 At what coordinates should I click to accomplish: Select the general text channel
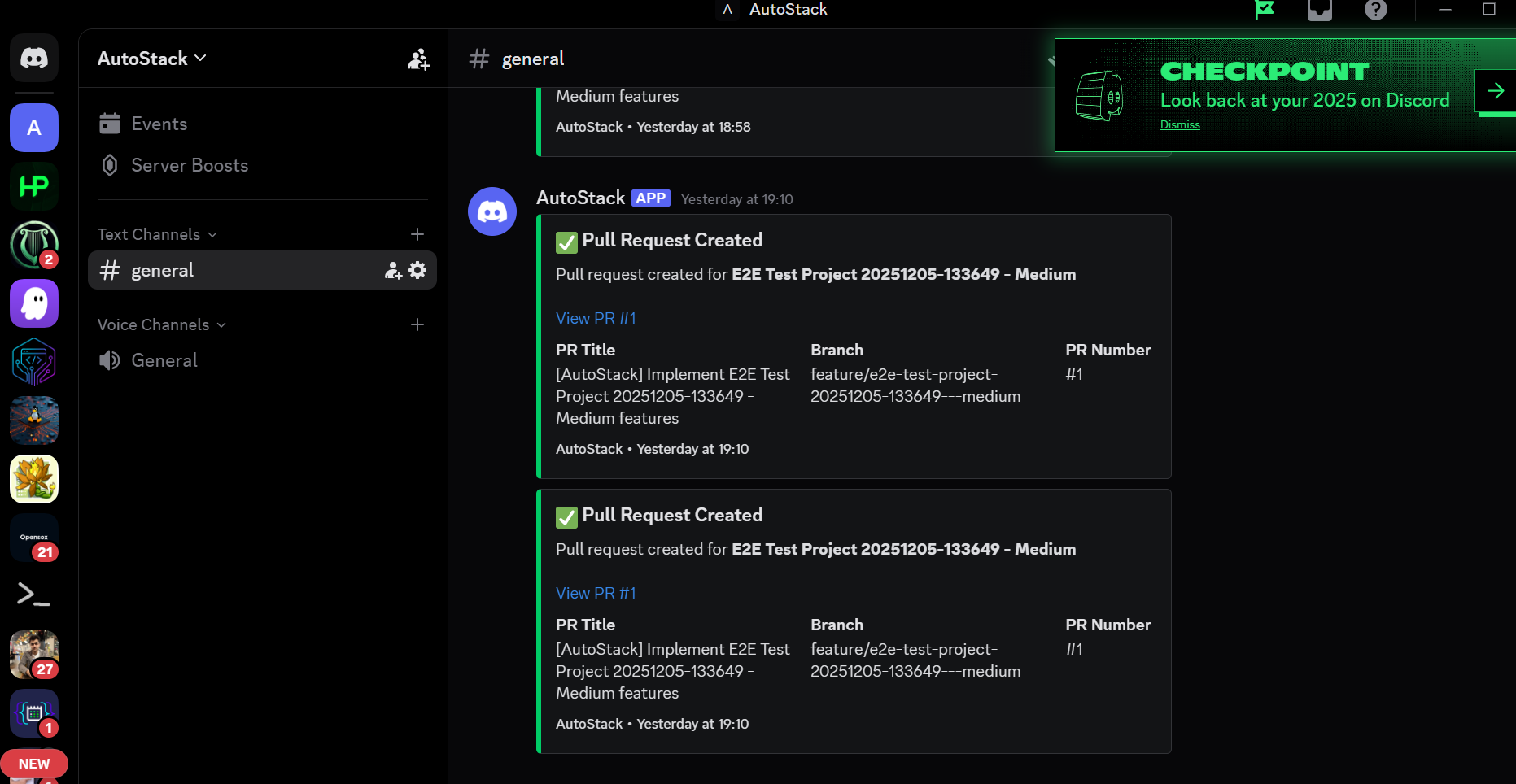tap(262, 270)
